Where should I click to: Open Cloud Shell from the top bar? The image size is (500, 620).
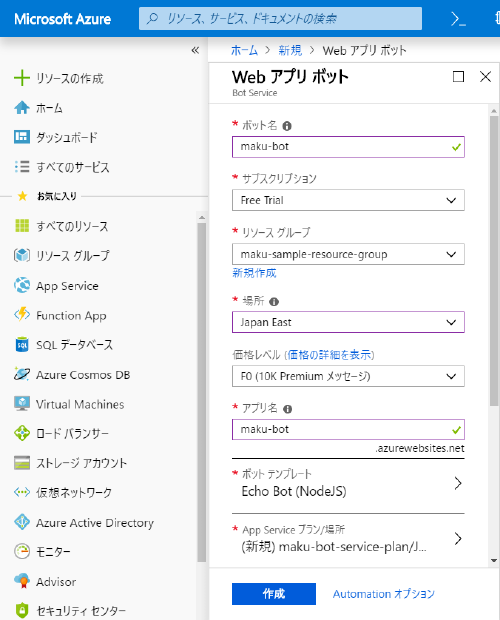[x=458, y=19]
